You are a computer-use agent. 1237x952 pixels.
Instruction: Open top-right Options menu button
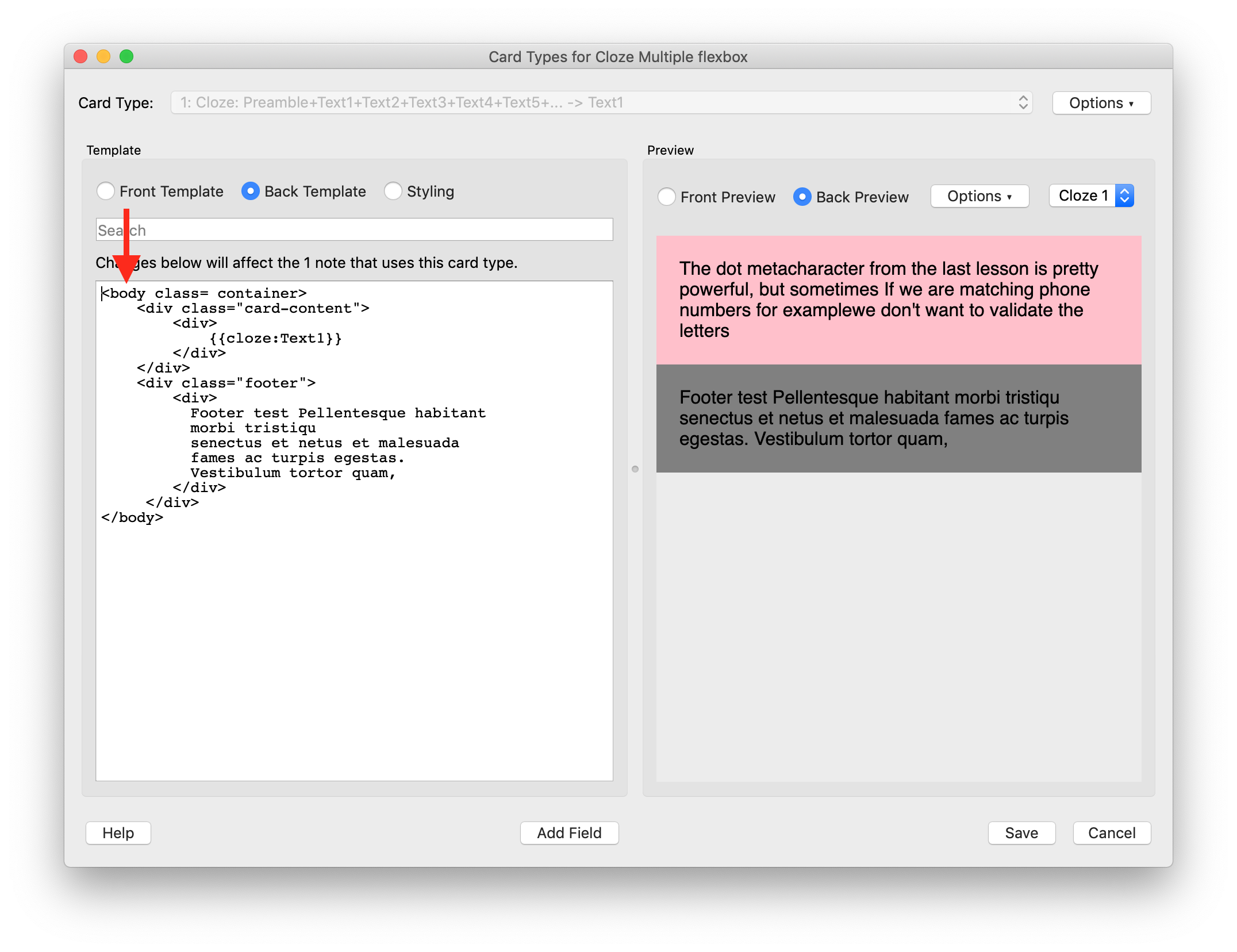[1101, 103]
